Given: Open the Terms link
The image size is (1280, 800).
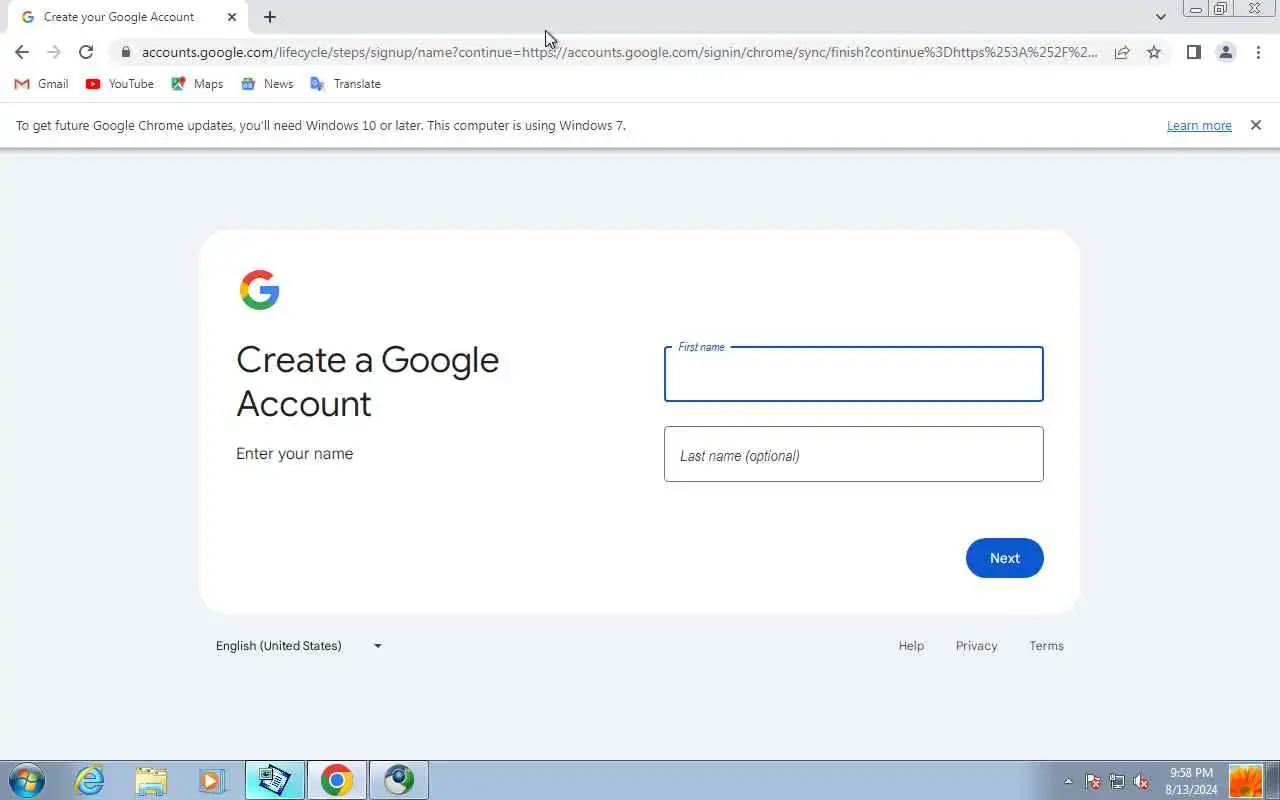Looking at the screenshot, I should tap(1046, 646).
